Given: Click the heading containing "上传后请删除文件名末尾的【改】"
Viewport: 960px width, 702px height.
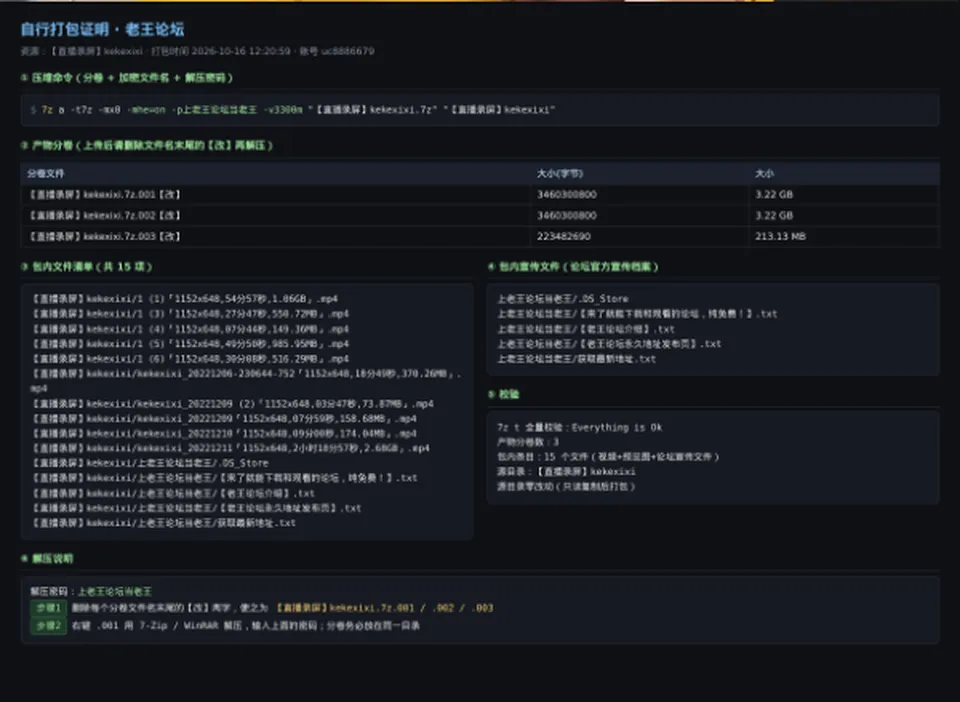Looking at the screenshot, I should [x=147, y=146].
